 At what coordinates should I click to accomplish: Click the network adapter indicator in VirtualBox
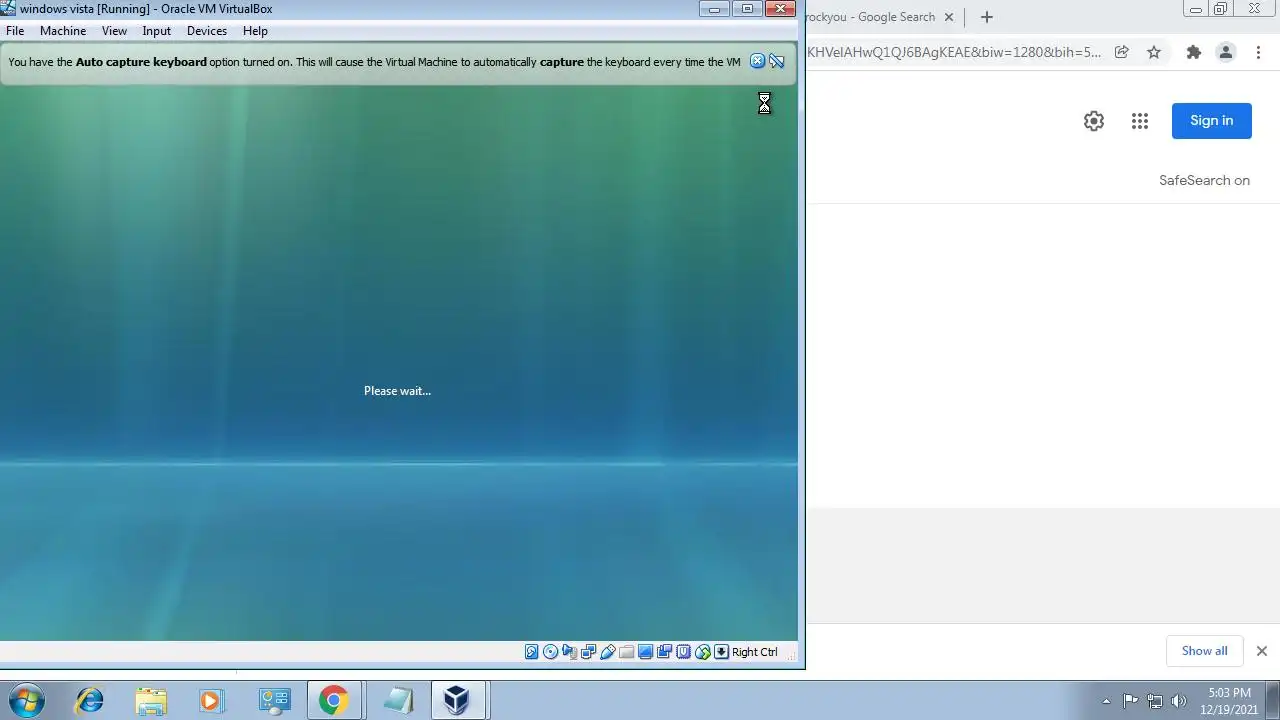coord(589,652)
